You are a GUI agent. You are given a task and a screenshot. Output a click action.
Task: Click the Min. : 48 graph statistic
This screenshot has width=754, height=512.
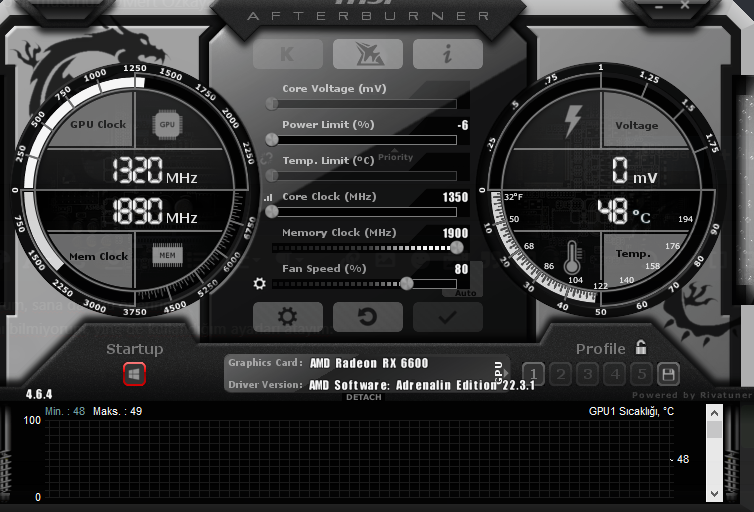[x=65, y=412]
